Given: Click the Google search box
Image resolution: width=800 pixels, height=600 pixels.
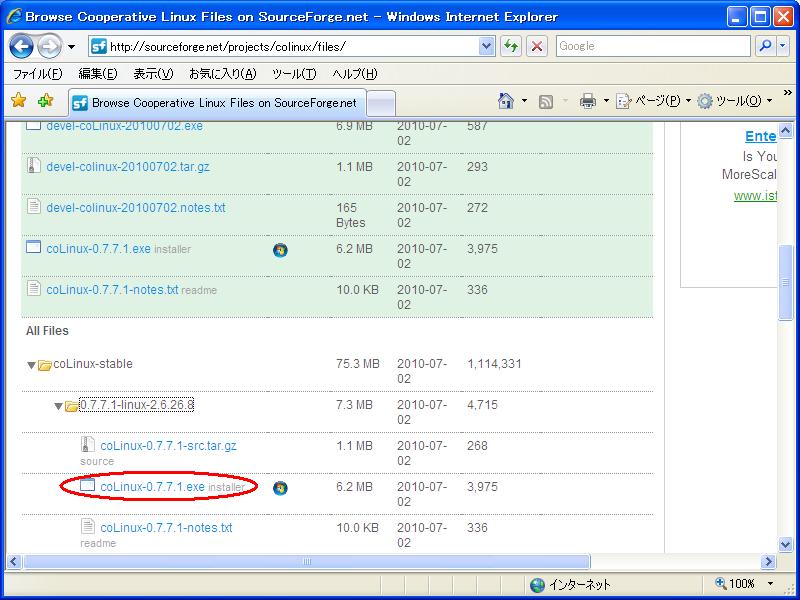Looking at the screenshot, I should pos(653,46).
